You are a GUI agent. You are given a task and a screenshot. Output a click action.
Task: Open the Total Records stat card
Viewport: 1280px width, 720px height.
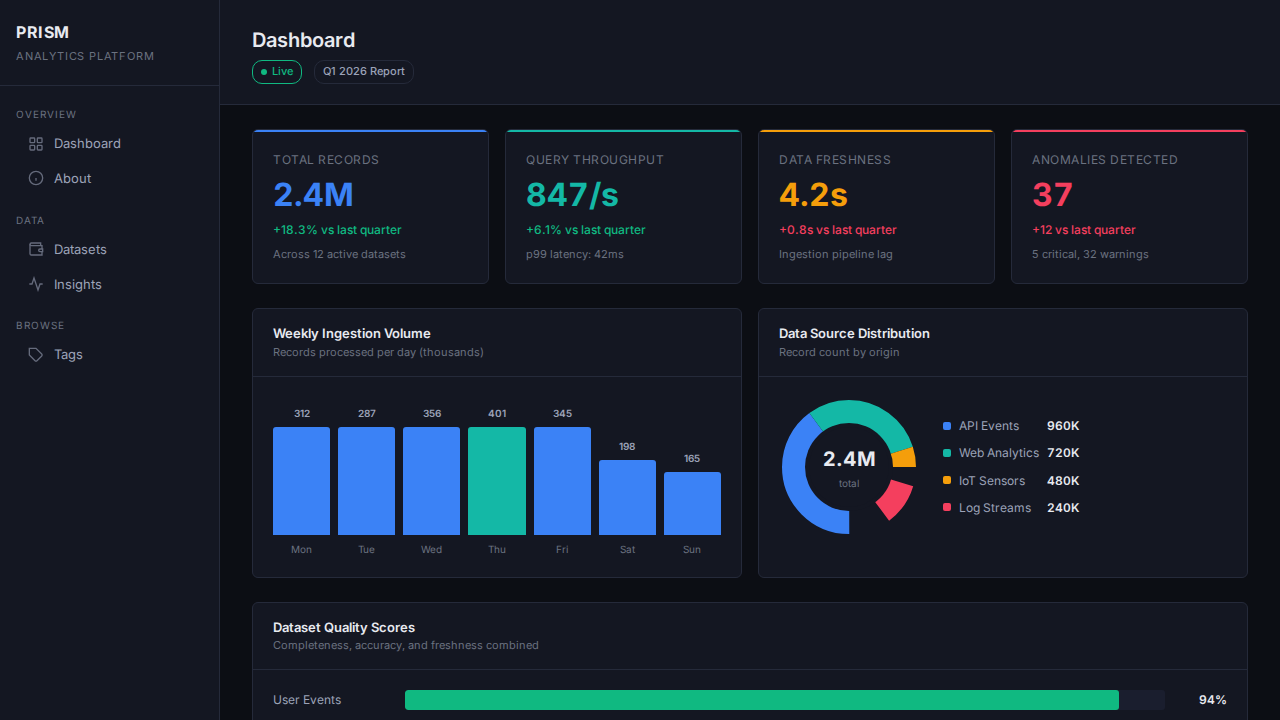(370, 207)
